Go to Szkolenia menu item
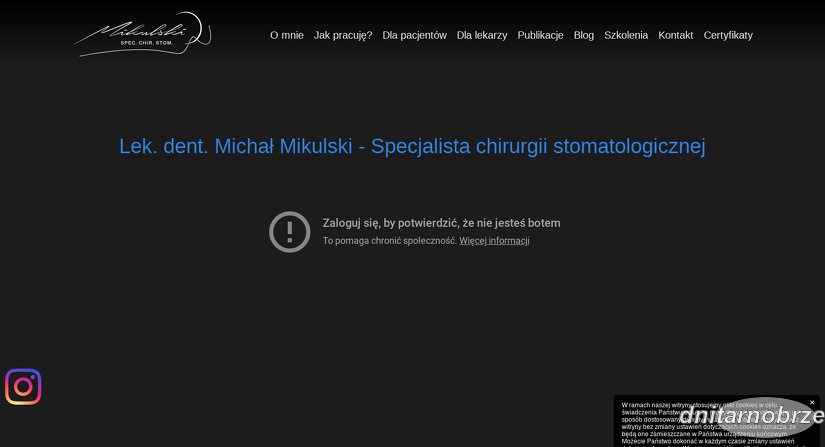825x447 pixels. click(626, 35)
